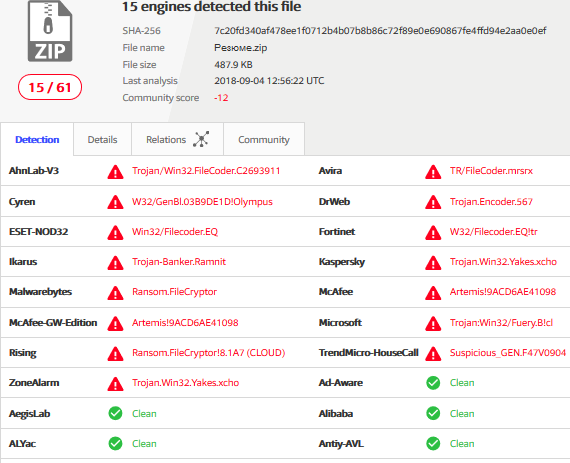
Task: Click Kaspersky's Trojan.Win32.Yakes.xcho result
Action: [x=503, y=262]
